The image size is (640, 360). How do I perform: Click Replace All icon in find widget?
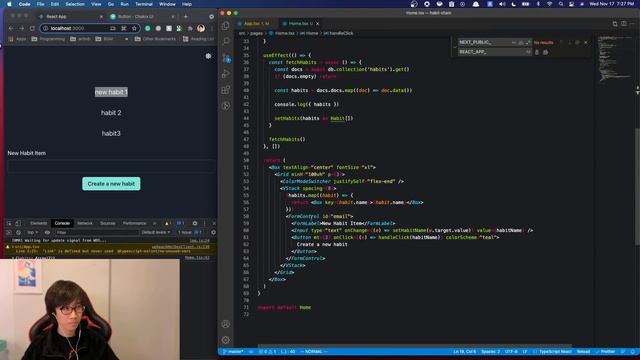tap(545, 52)
